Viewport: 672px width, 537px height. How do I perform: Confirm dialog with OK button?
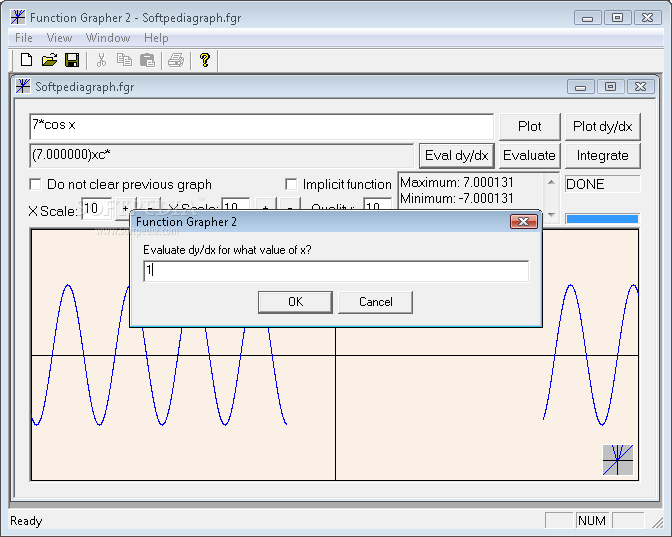295,302
